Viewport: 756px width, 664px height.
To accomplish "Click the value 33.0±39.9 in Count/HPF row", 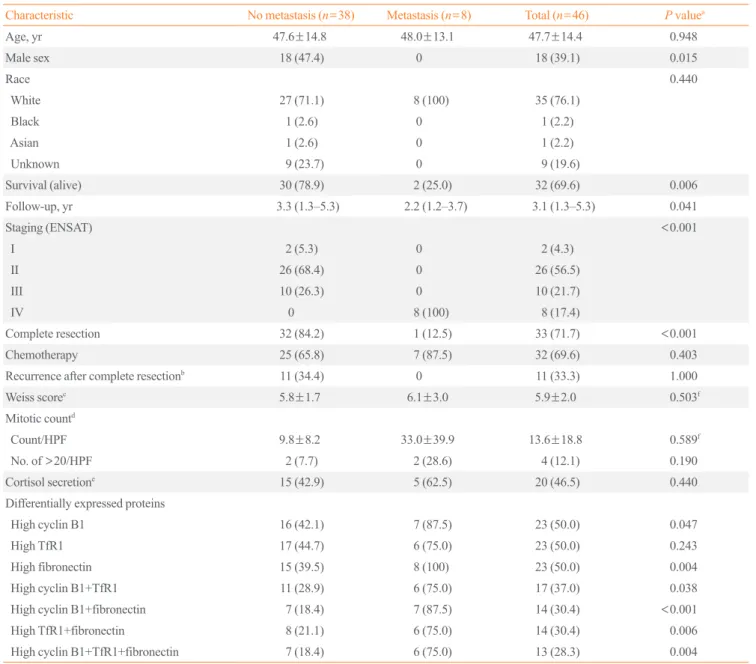I will click(x=427, y=440).
